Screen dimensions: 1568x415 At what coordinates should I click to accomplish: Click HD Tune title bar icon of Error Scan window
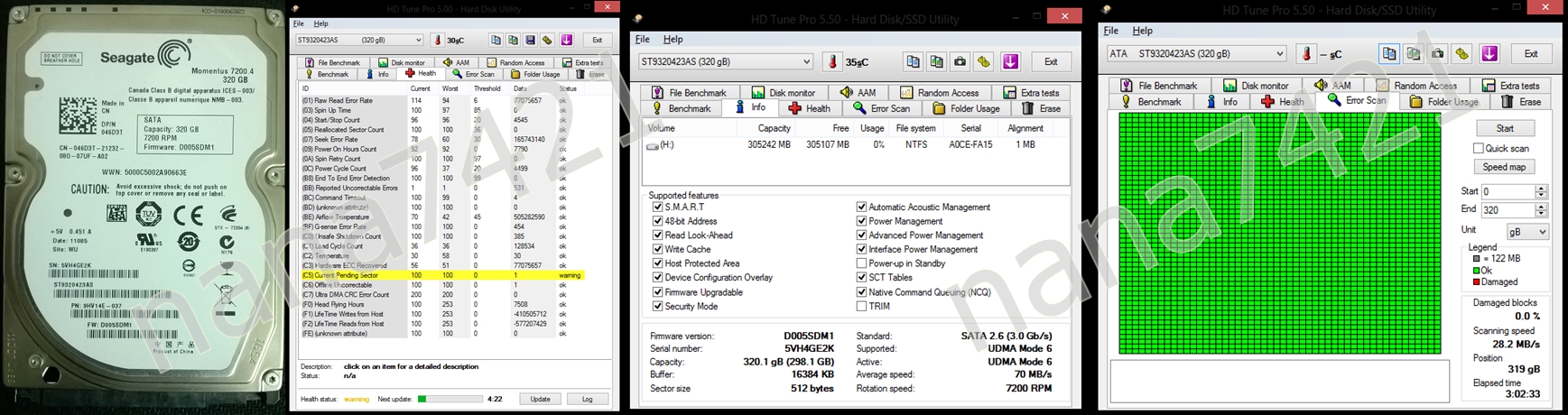point(1106,10)
